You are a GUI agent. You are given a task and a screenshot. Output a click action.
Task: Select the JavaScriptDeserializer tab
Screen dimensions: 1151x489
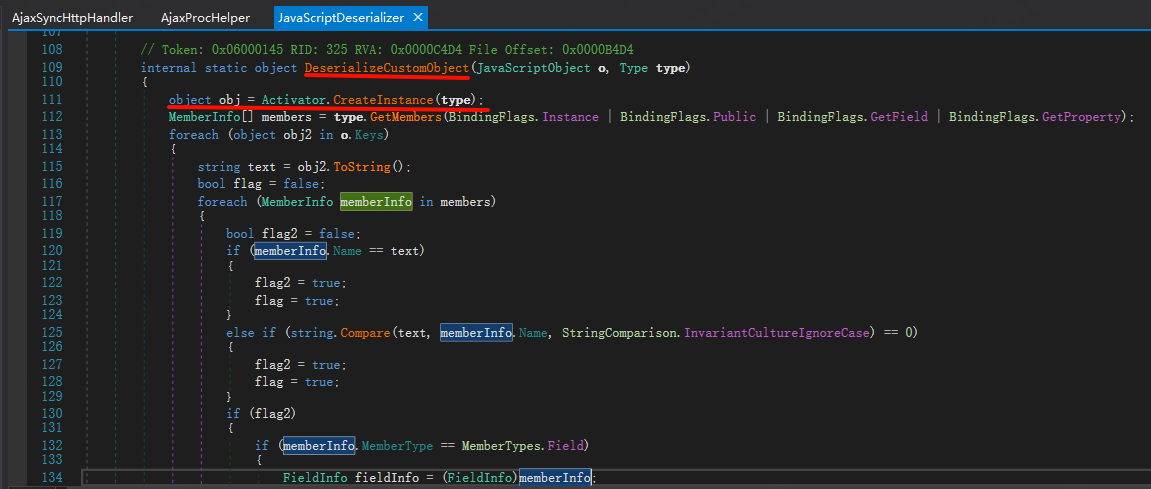pyautogui.click(x=341, y=18)
